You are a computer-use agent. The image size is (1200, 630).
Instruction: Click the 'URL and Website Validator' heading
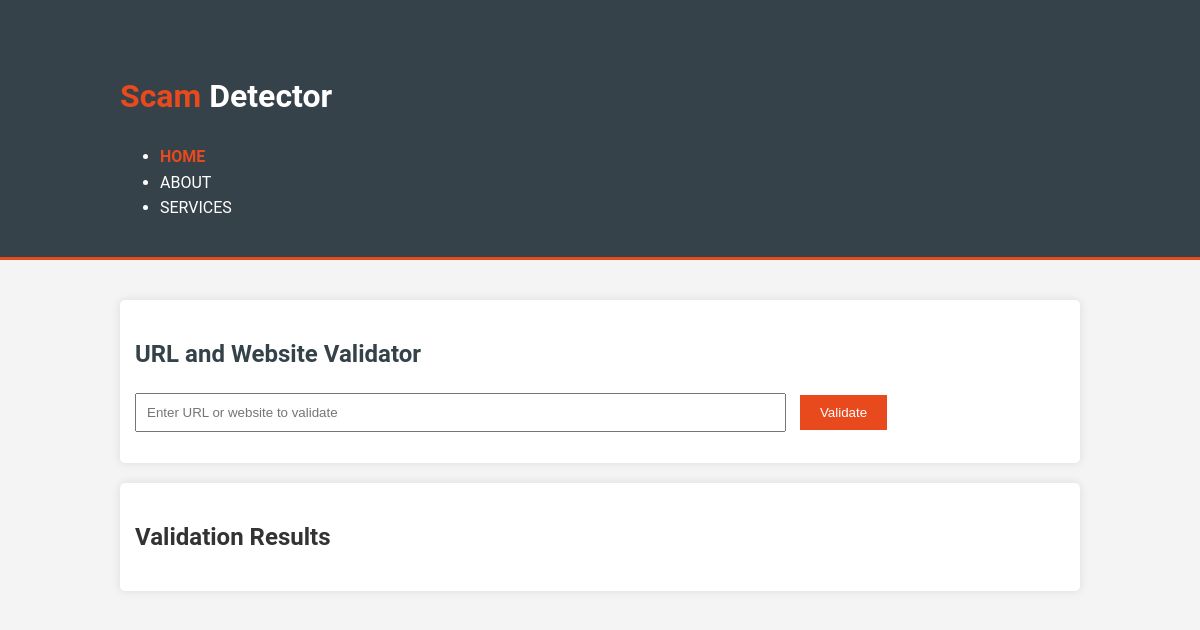point(278,354)
